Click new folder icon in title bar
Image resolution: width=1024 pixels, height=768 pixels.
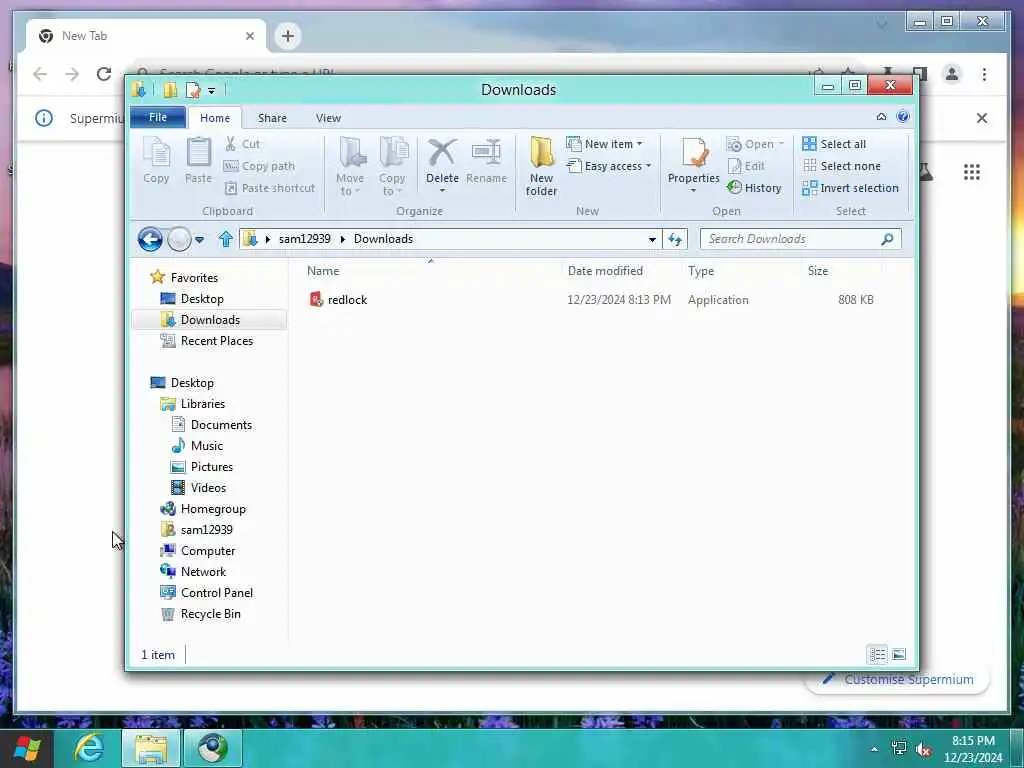[x=170, y=89]
